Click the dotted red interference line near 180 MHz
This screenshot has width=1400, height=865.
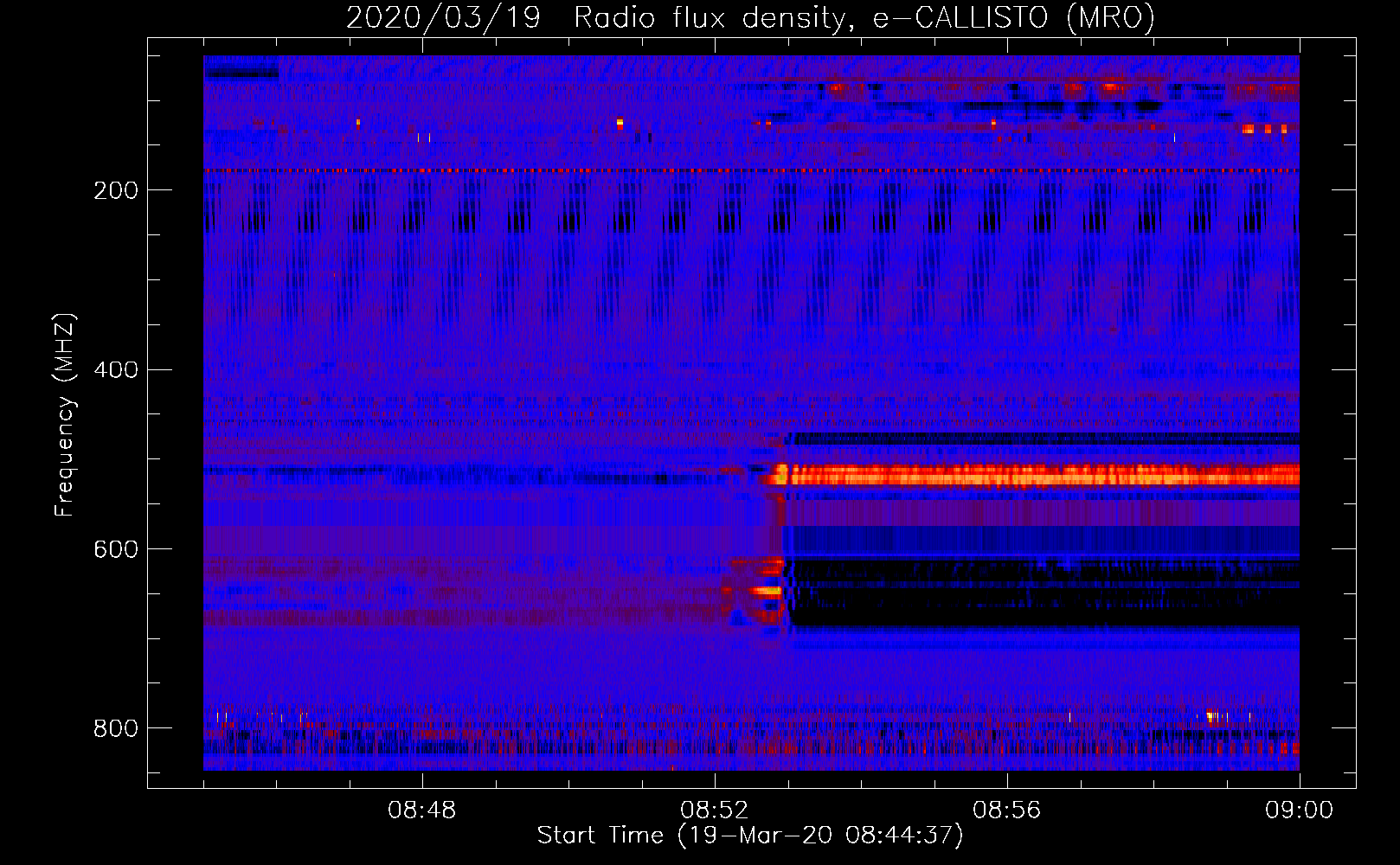[751, 171]
